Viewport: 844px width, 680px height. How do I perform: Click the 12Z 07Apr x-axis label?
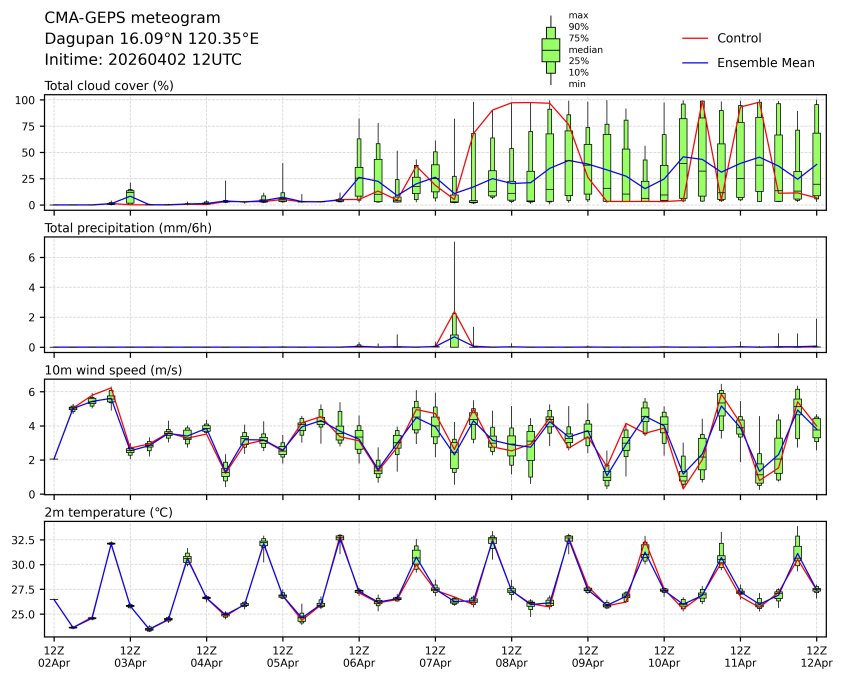tap(435, 656)
